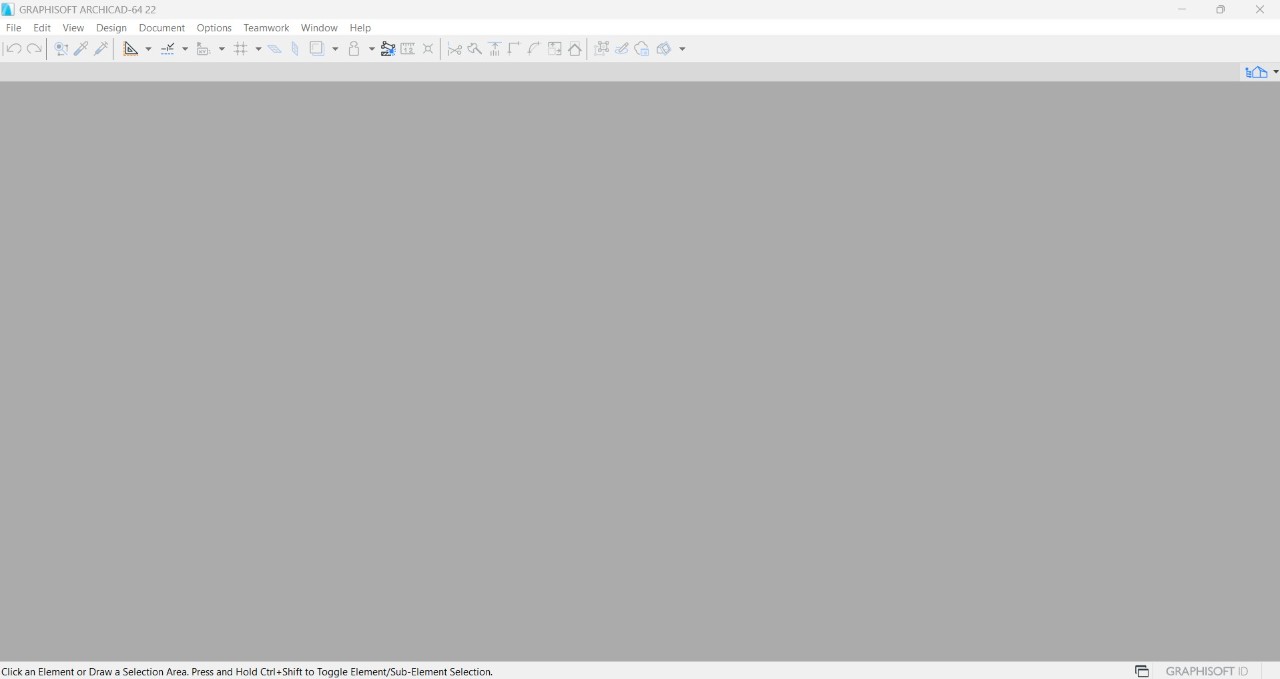The width and height of the screenshot is (1280, 679).
Task: Toggle the grid display icon
Action: [241, 49]
